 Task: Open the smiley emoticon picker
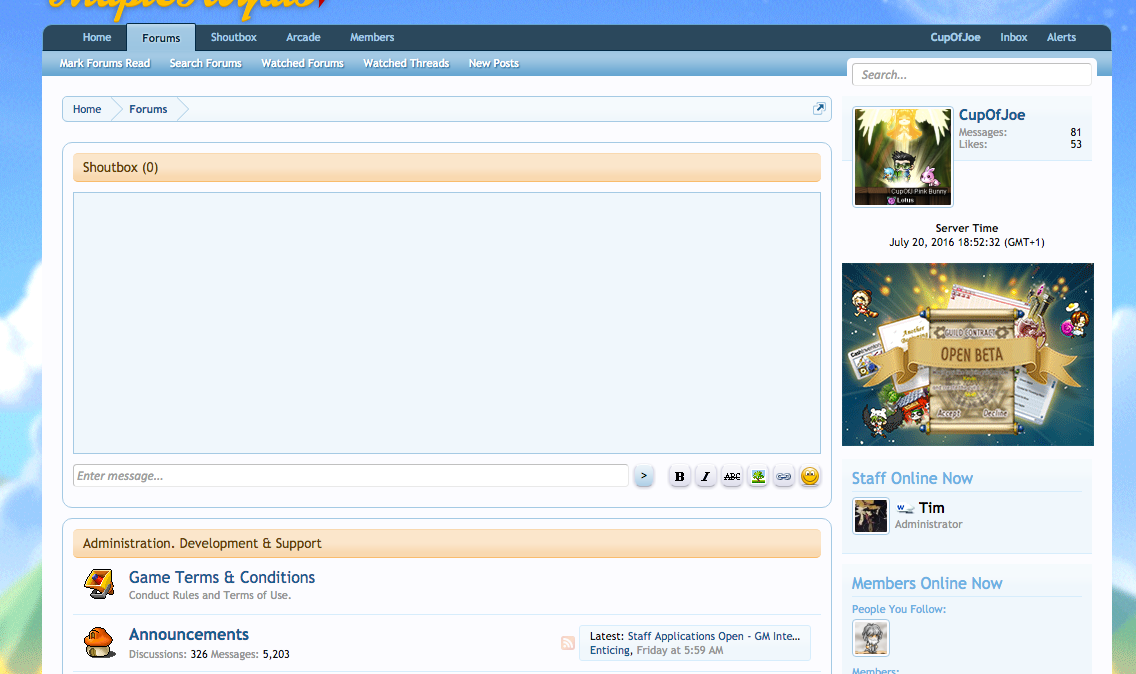coord(810,477)
